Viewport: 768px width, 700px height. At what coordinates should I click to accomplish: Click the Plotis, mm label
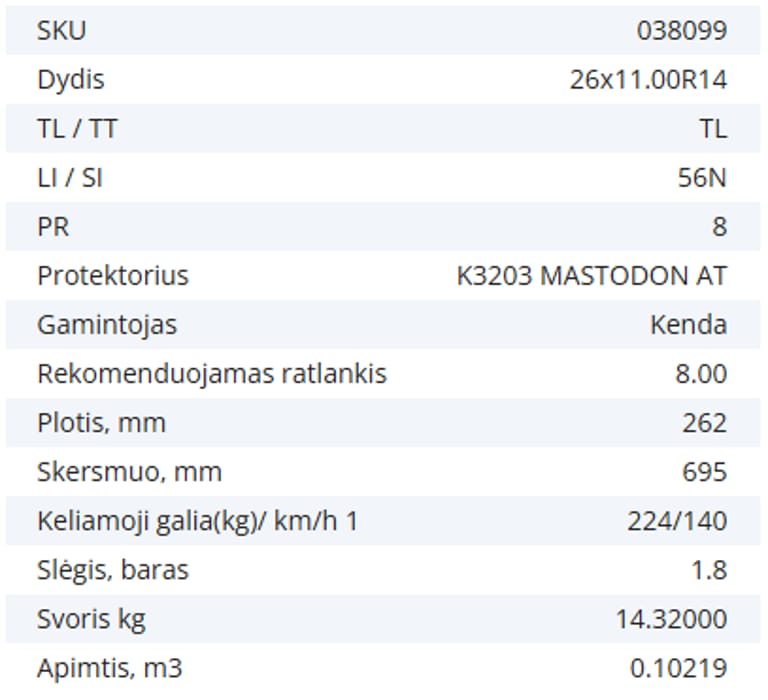(101, 423)
